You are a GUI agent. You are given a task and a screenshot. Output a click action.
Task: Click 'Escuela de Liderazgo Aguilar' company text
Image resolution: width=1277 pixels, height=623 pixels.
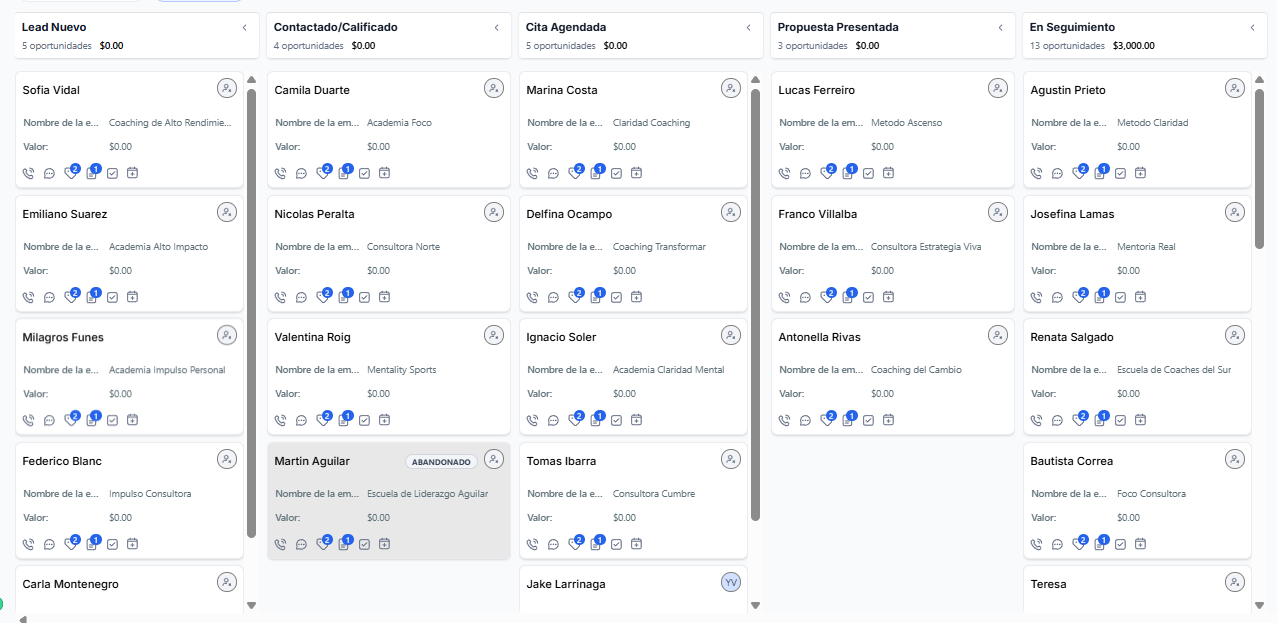point(427,494)
